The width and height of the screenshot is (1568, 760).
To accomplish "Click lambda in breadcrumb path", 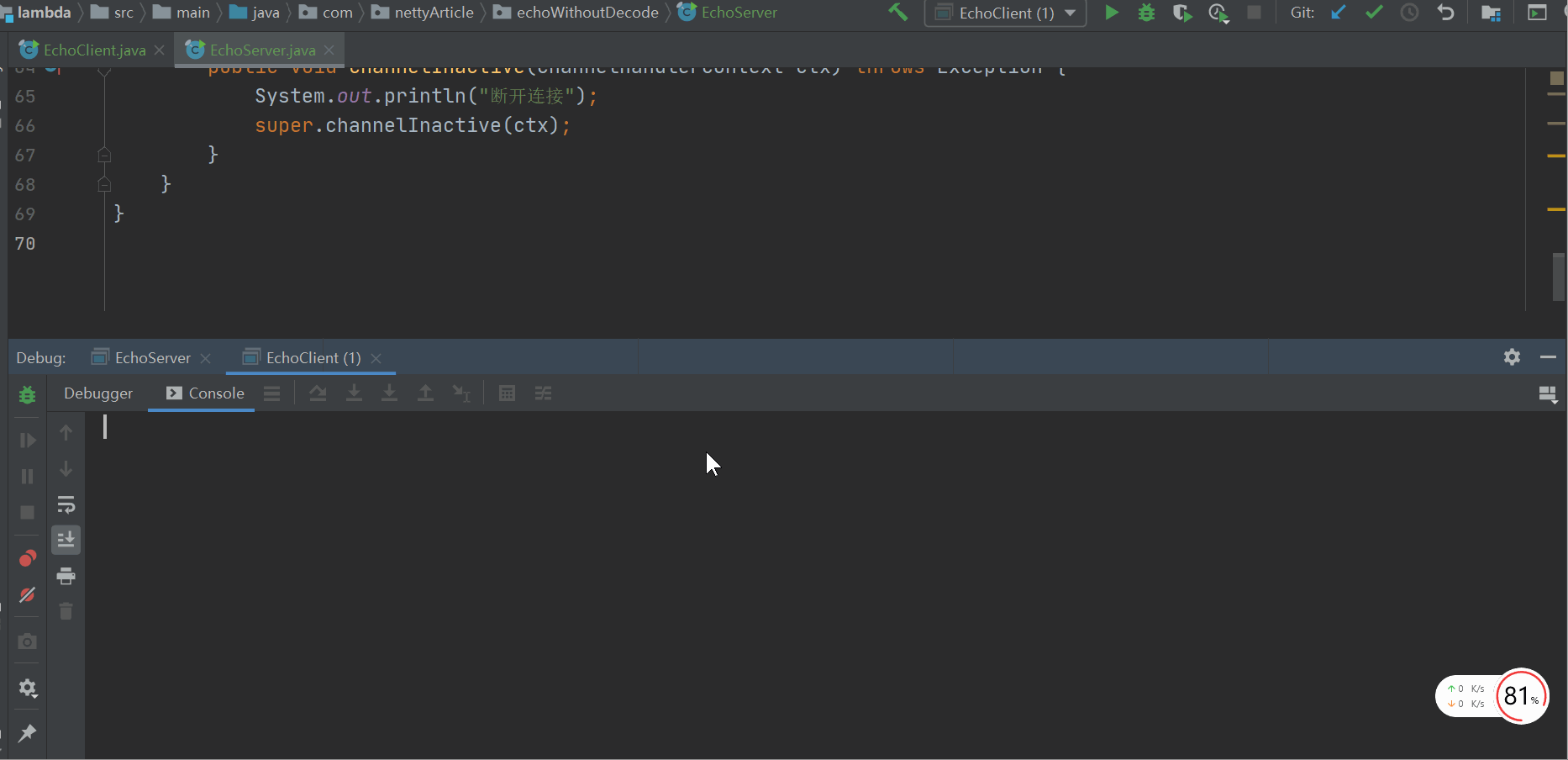I will [44, 13].
